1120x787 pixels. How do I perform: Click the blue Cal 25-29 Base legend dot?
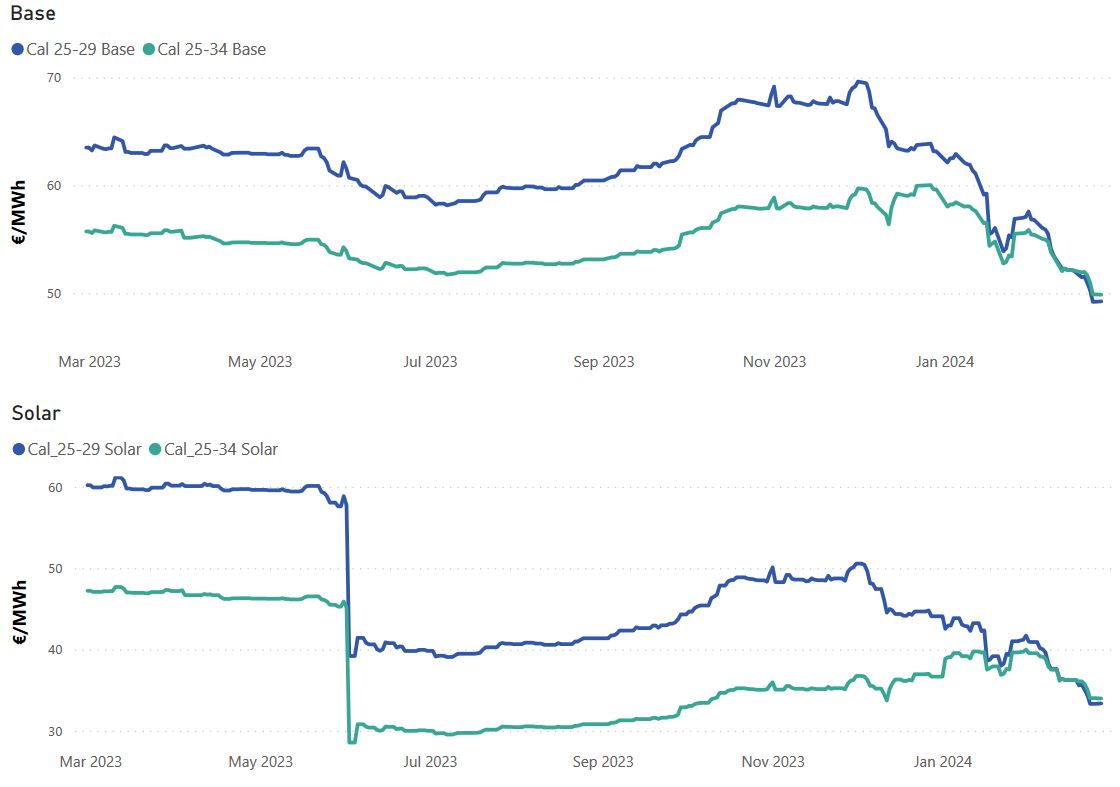[18, 49]
